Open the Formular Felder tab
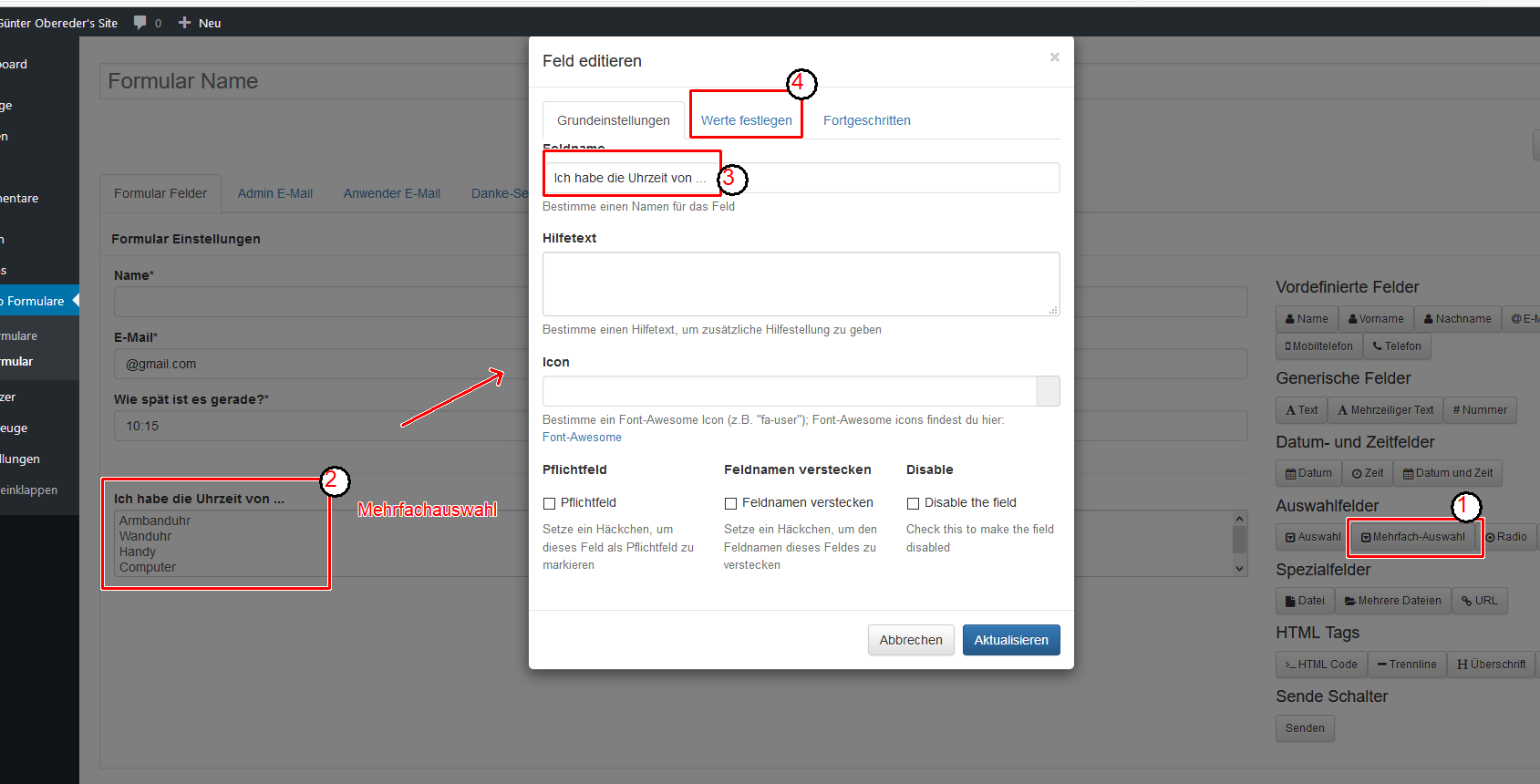The image size is (1540, 784). point(160,193)
